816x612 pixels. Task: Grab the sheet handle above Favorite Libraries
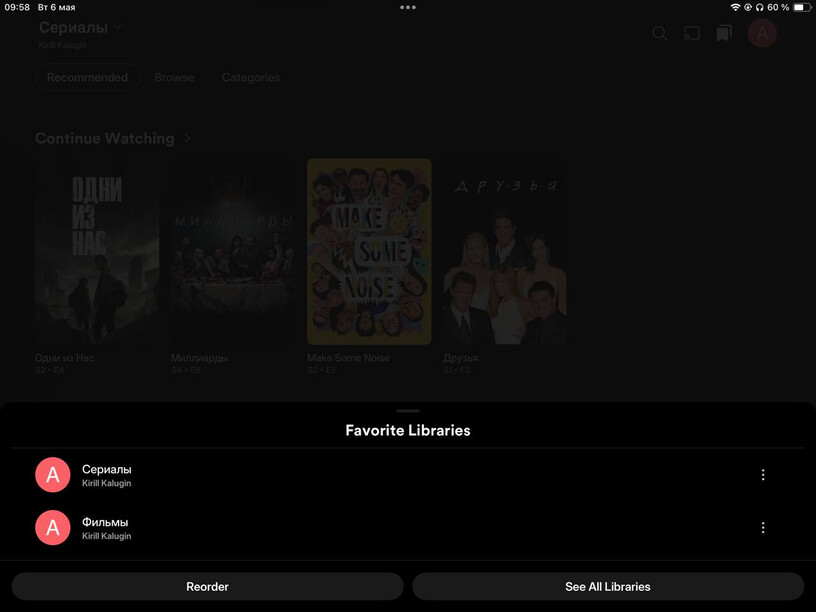408,411
